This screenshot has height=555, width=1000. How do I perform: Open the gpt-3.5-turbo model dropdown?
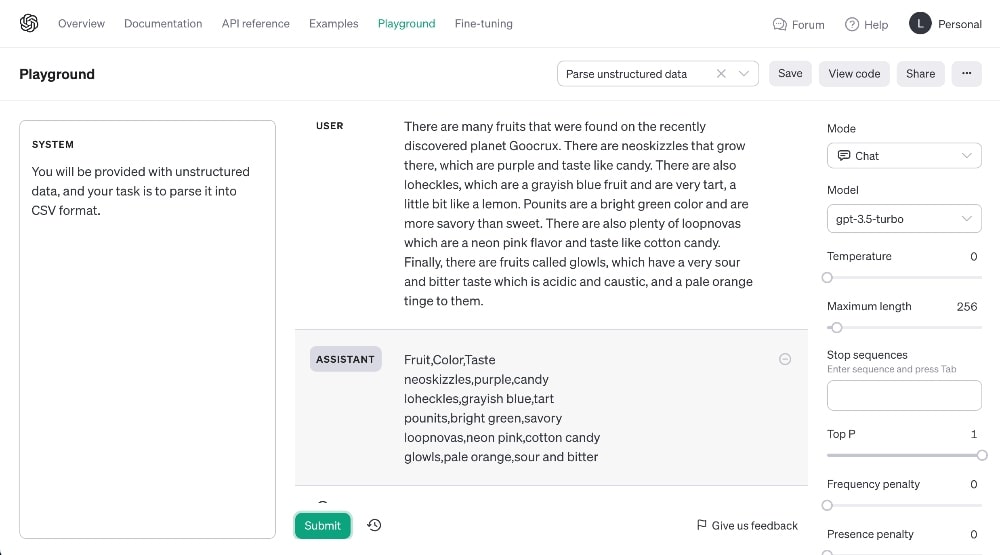(x=904, y=219)
